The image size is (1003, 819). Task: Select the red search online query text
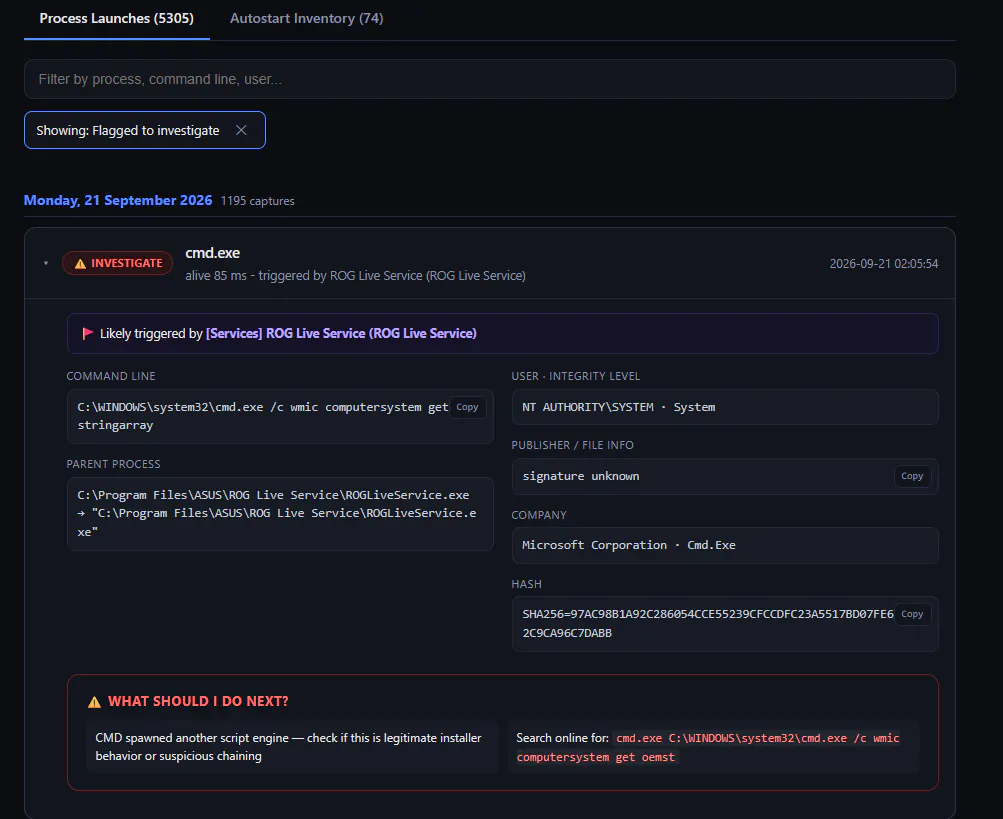pyautogui.click(x=707, y=747)
